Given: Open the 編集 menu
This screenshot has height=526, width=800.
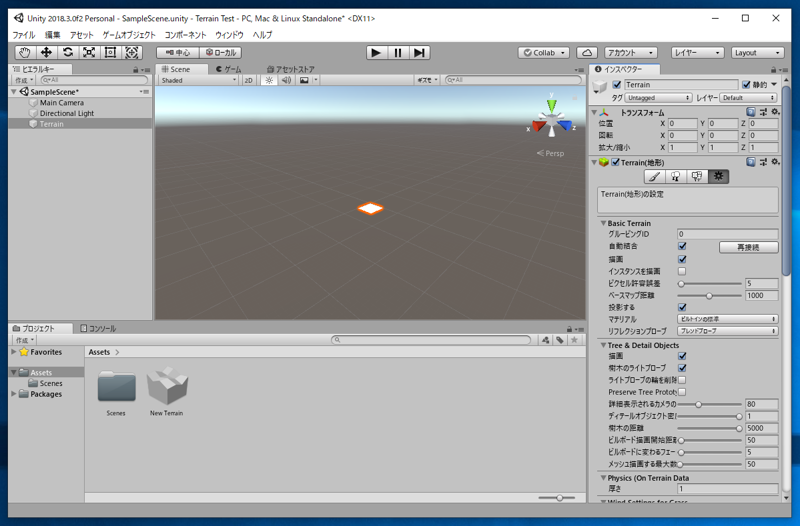Looking at the screenshot, I should click(x=53, y=35).
